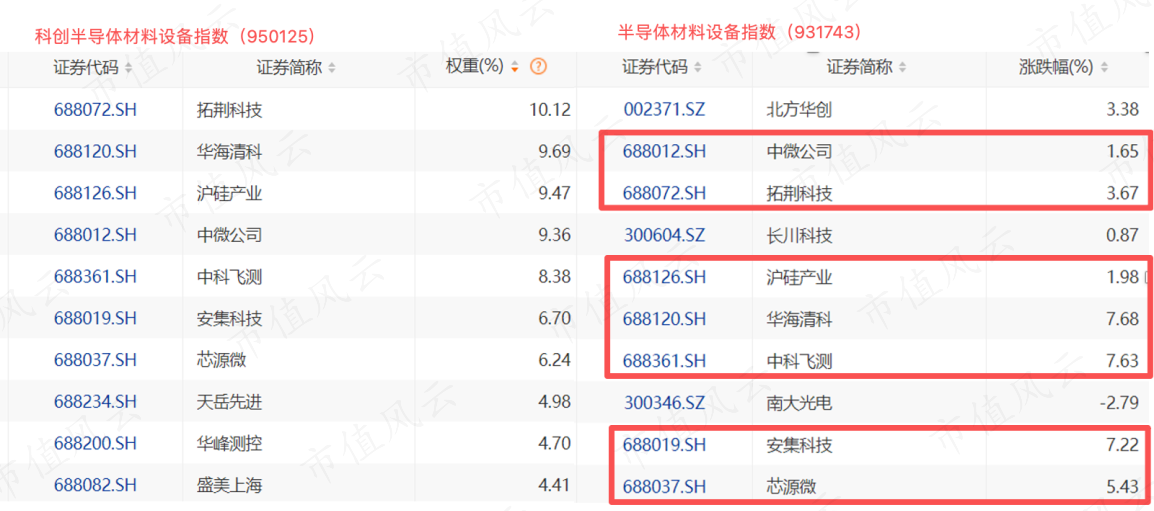The image size is (1154, 511).
Task: Open code 688019.SH in the 权重 table
Action: pyautogui.click(x=96, y=319)
